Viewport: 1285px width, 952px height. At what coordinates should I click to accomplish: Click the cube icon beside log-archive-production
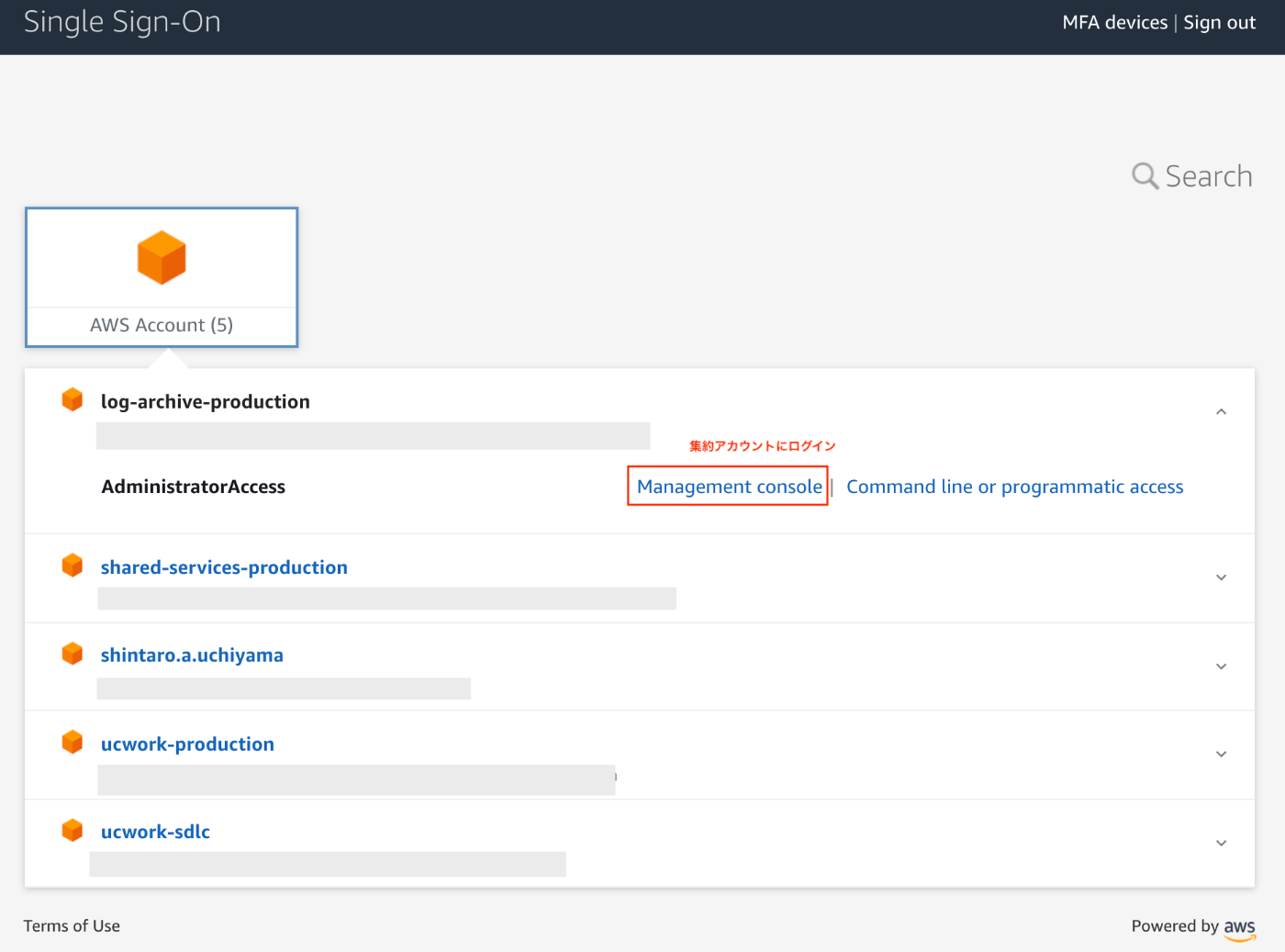73,400
